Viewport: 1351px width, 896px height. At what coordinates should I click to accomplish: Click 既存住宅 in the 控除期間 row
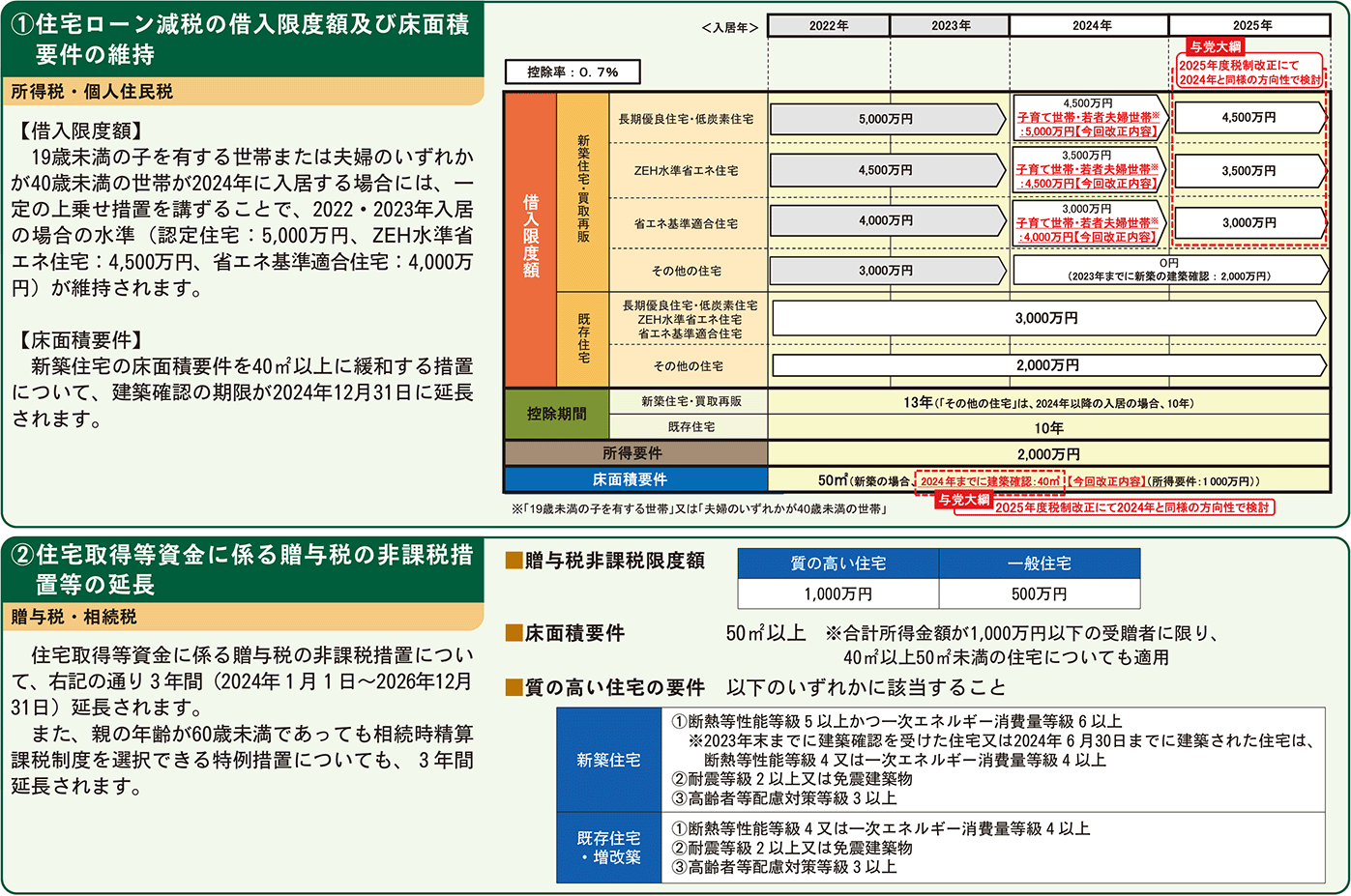[x=690, y=426]
